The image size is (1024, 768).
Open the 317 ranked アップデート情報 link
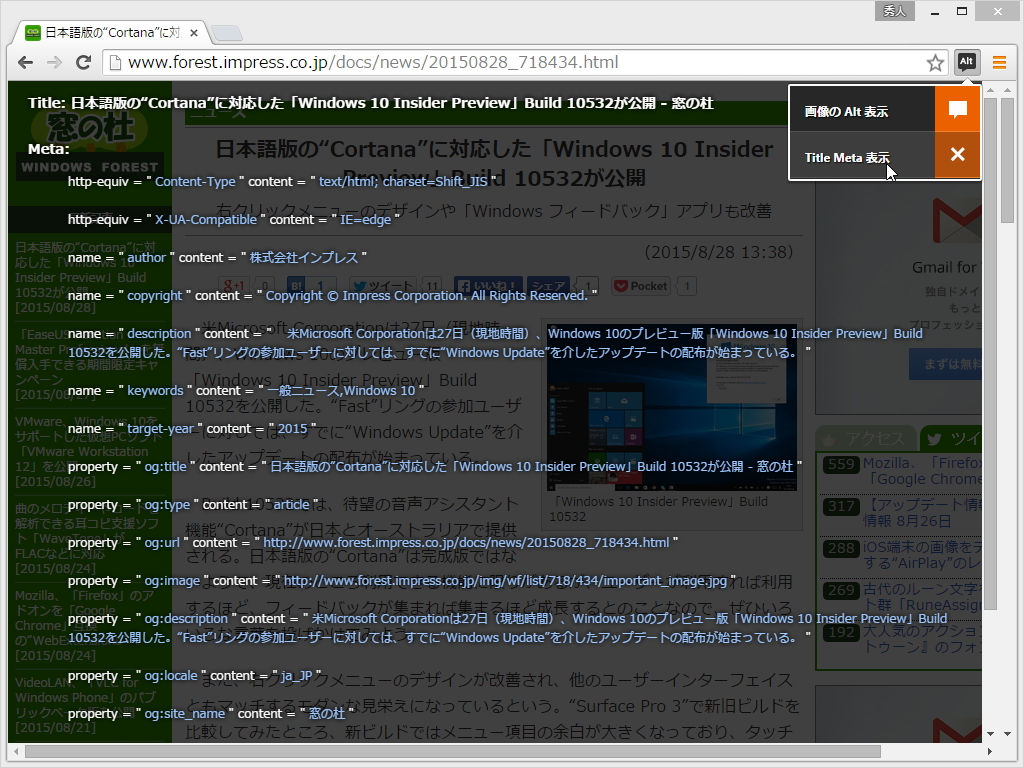pyautogui.click(x=922, y=513)
